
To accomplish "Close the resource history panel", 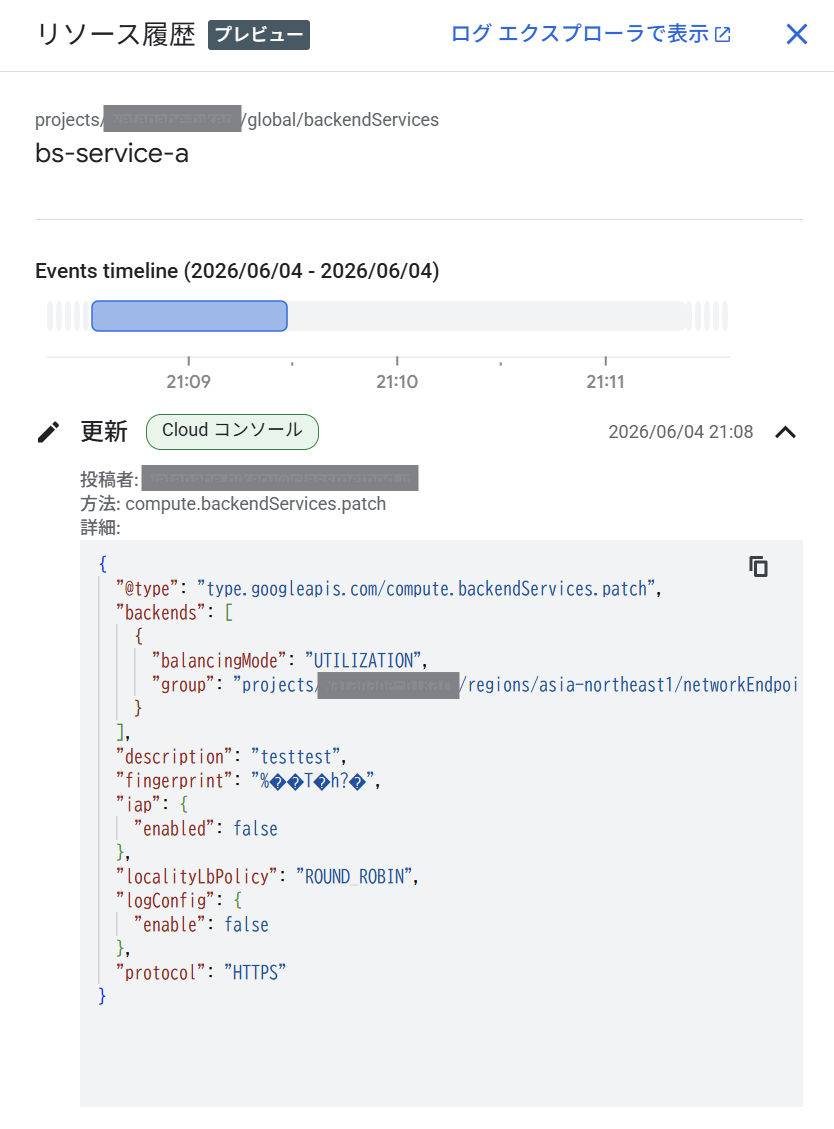I will pos(796,34).
